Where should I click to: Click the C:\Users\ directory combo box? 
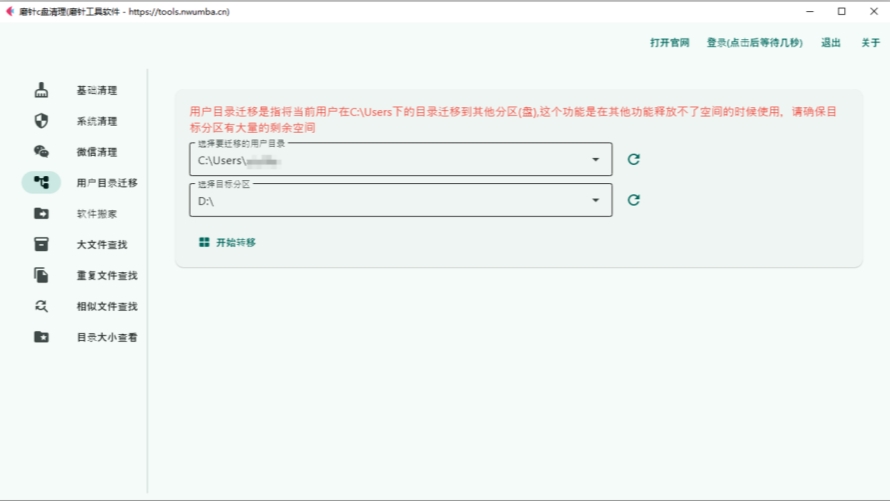tap(401, 159)
